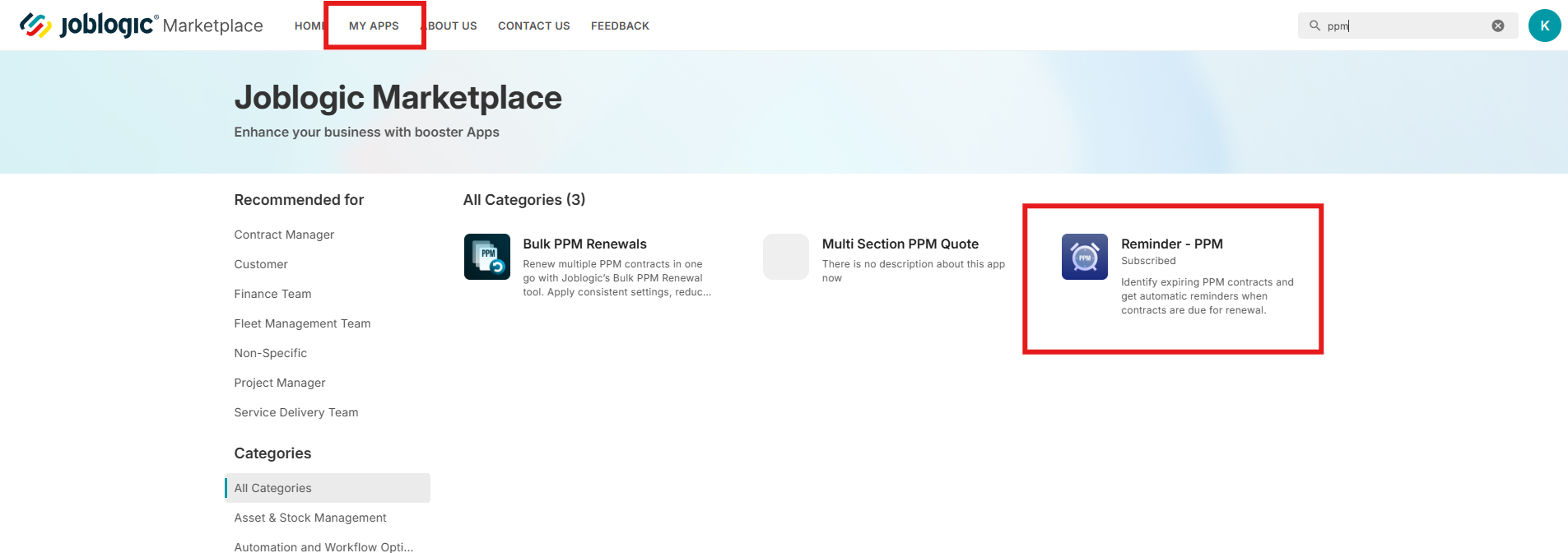Click the Joblogic Marketplace logo

(x=141, y=26)
